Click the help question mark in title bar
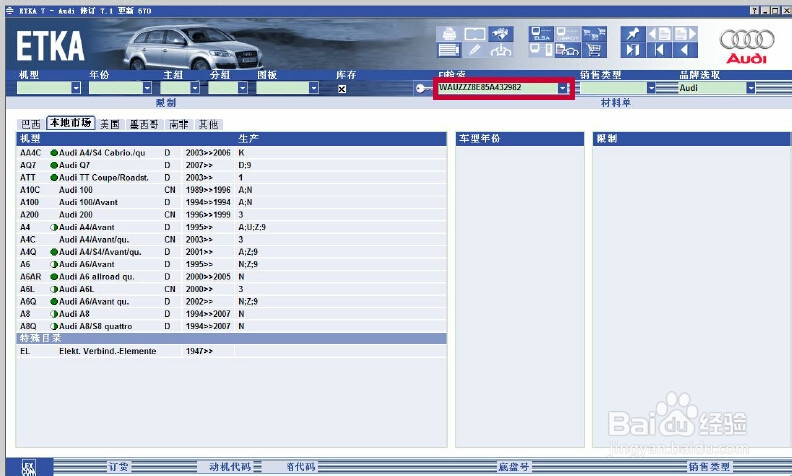 pos(755,10)
